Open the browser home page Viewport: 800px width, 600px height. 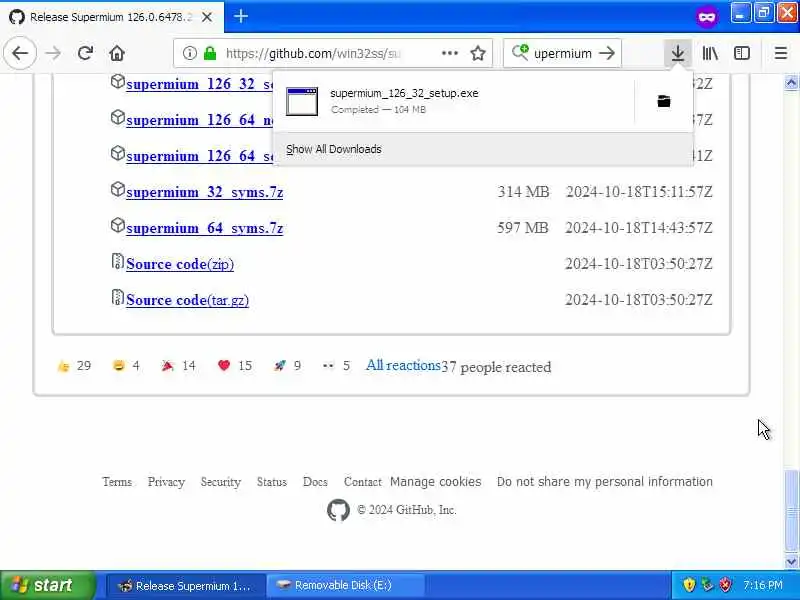click(x=117, y=53)
